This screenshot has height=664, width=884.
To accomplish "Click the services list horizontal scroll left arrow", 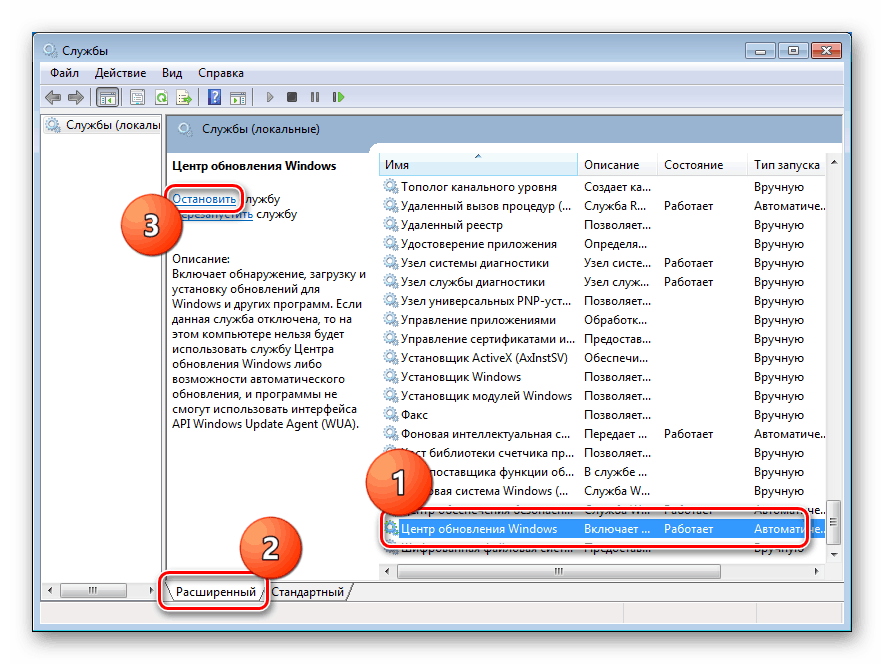I will 387,572.
